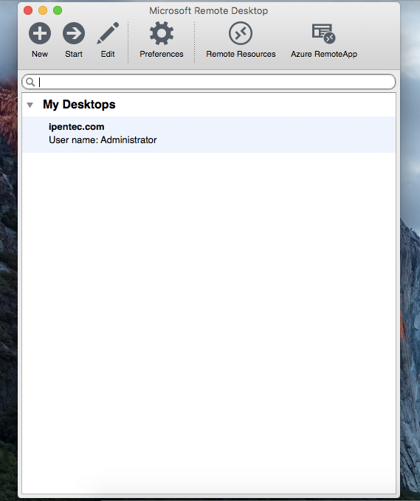Click the New desktop plus icon
The width and height of the screenshot is (420, 501).
(40, 33)
